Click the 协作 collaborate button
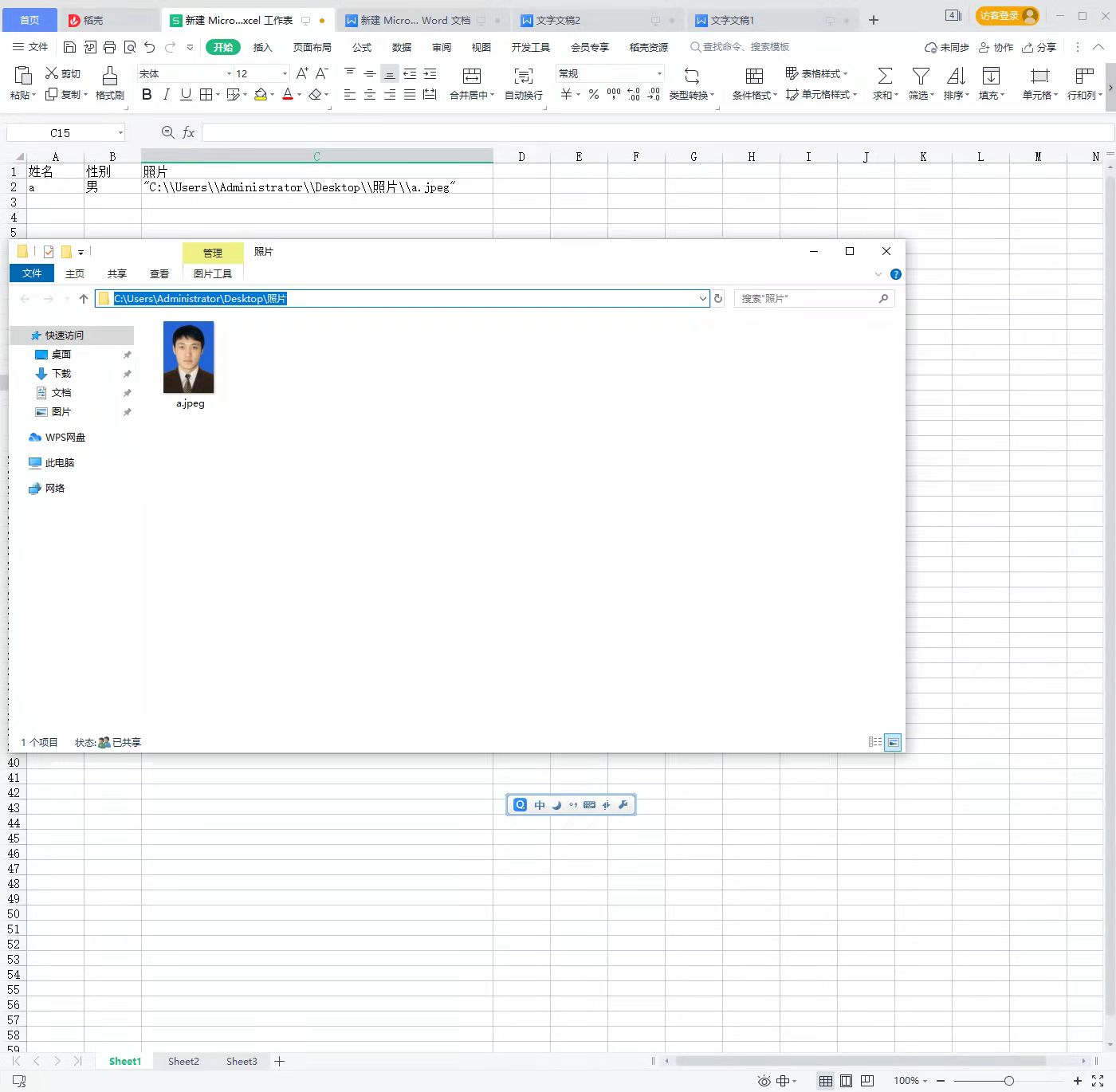 pyautogui.click(x=996, y=47)
